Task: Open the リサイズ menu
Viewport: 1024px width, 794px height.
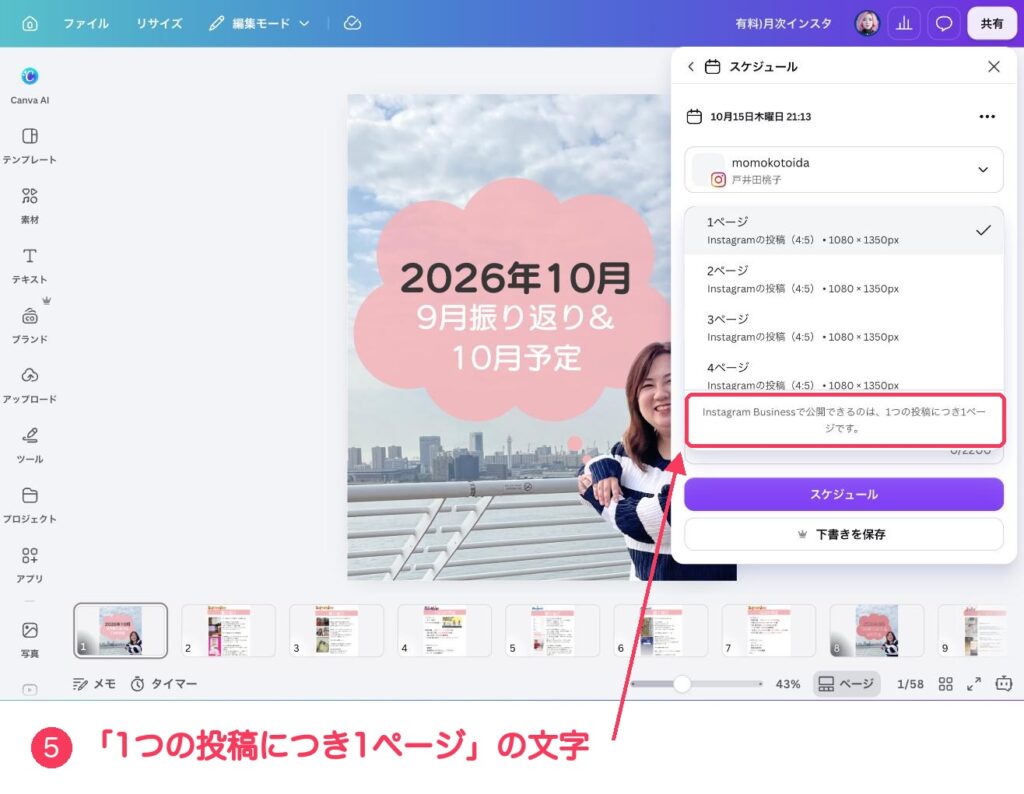Action: tap(159, 24)
